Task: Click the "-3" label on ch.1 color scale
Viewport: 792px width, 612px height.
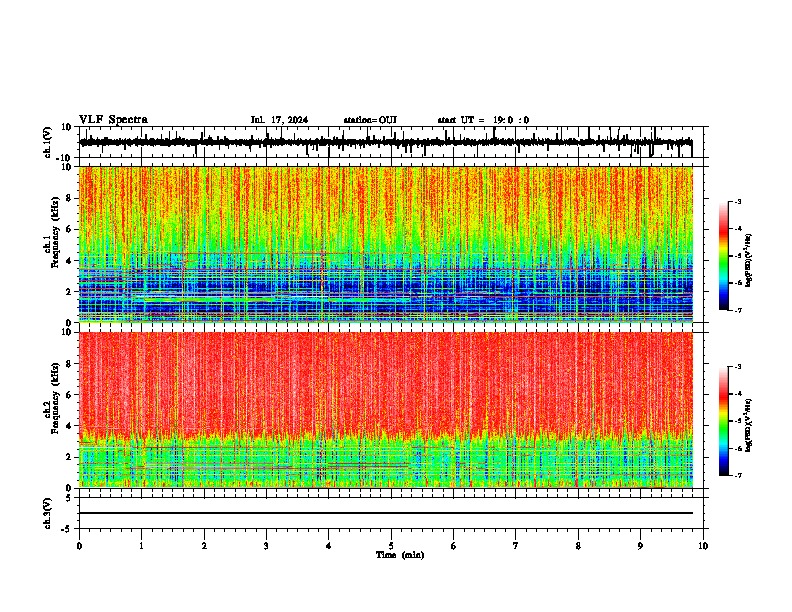Action: [738, 201]
